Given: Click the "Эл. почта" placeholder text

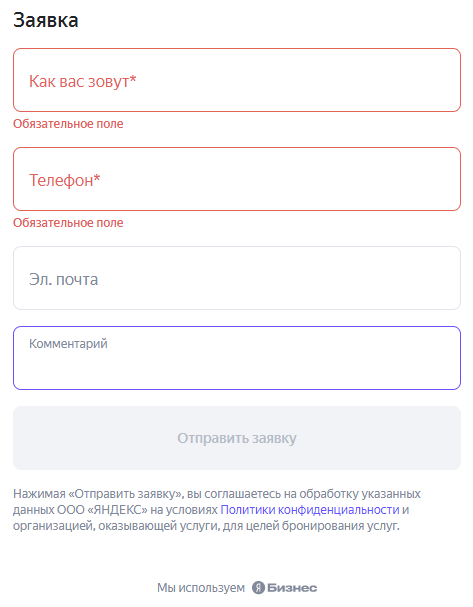Looking at the screenshot, I should point(63,279).
